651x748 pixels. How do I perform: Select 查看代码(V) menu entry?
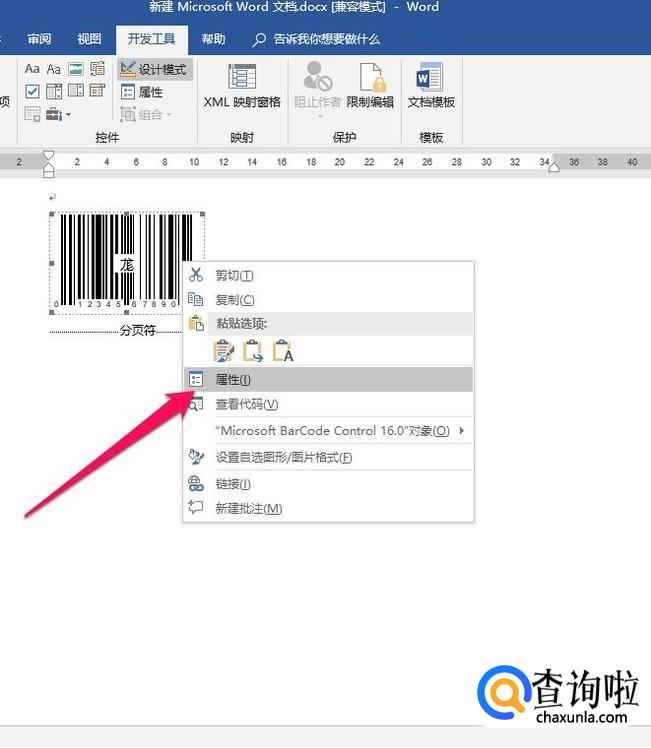click(329, 405)
